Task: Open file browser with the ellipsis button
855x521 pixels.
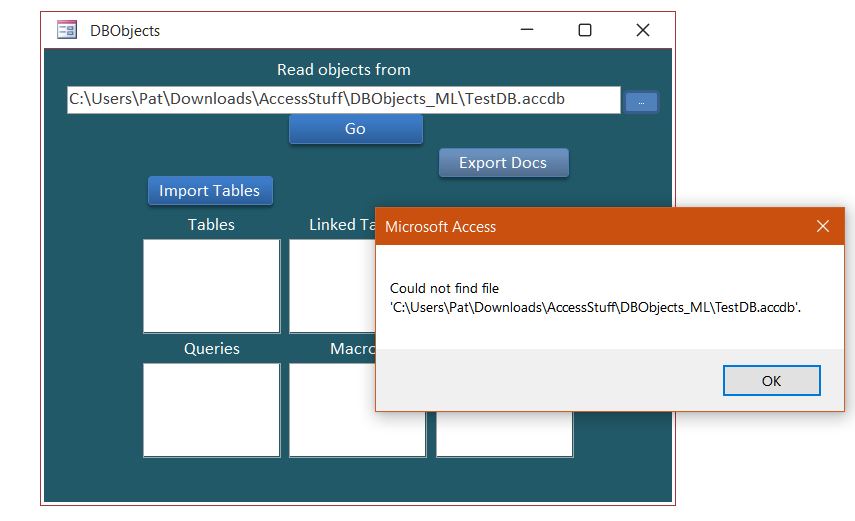Action: [641, 102]
